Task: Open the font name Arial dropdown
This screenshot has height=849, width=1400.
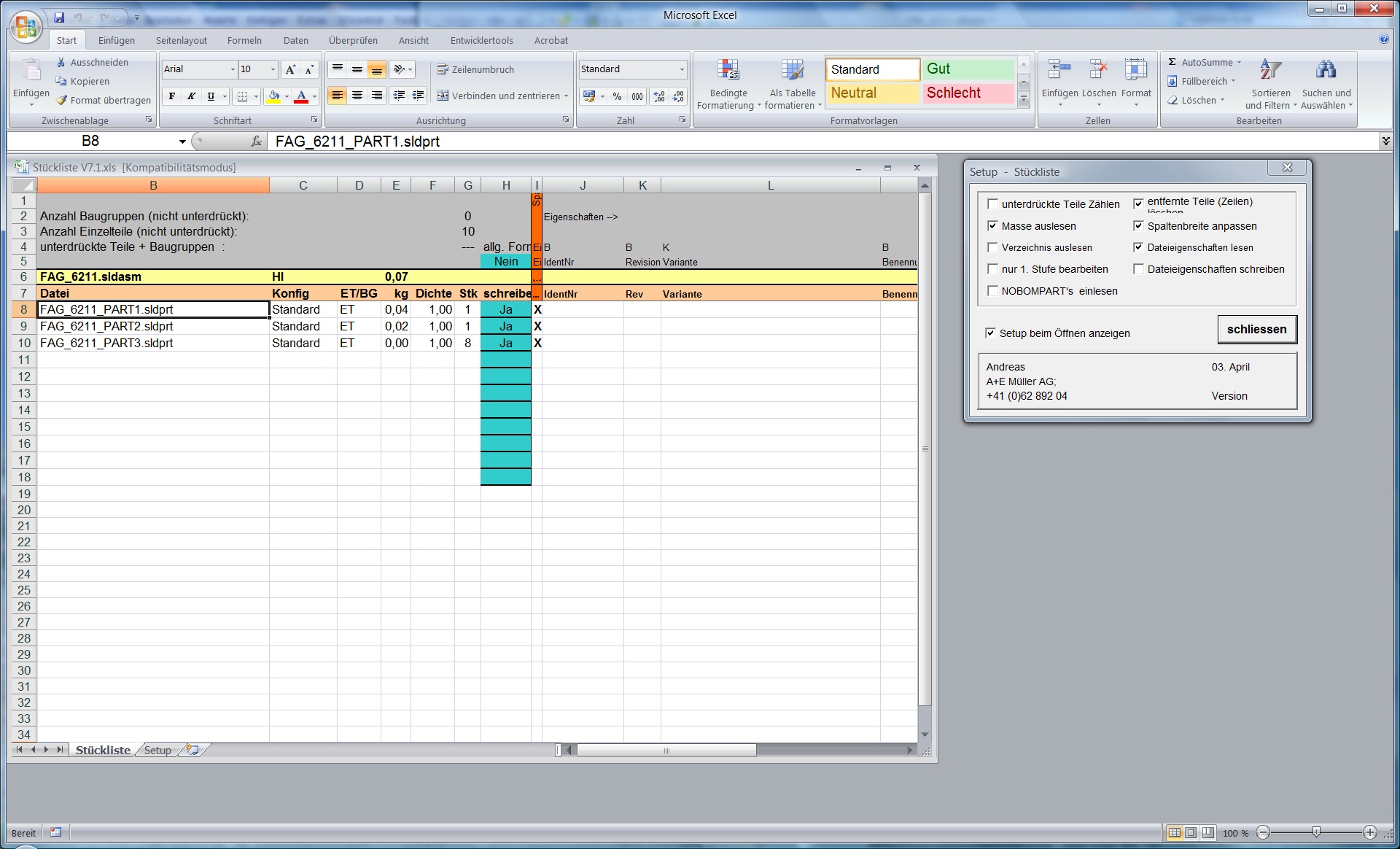Action: (233, 69)
